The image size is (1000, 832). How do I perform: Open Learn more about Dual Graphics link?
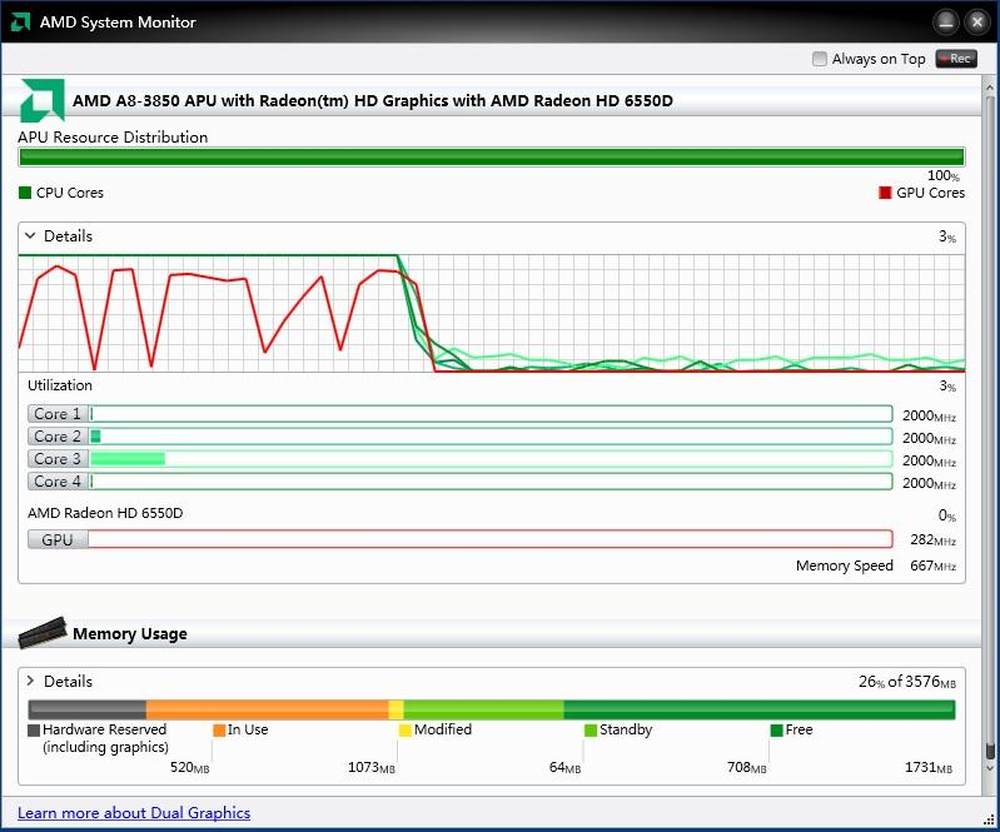click(x=134, y=812)
